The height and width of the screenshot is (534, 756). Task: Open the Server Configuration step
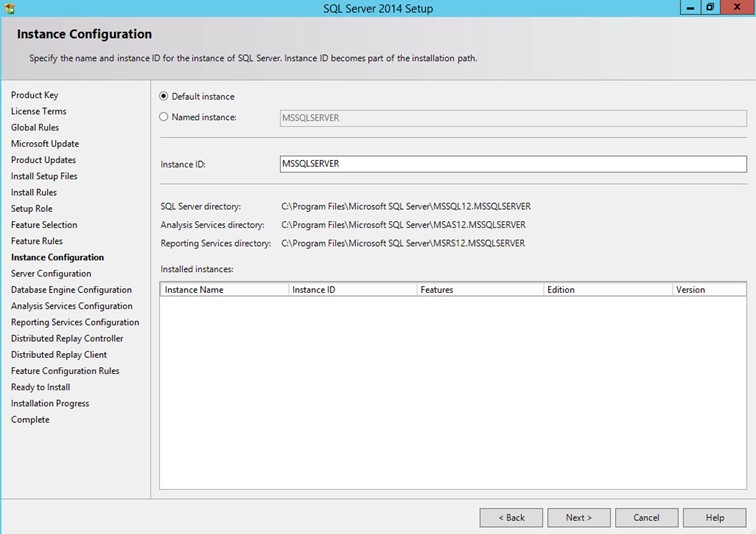51,274
